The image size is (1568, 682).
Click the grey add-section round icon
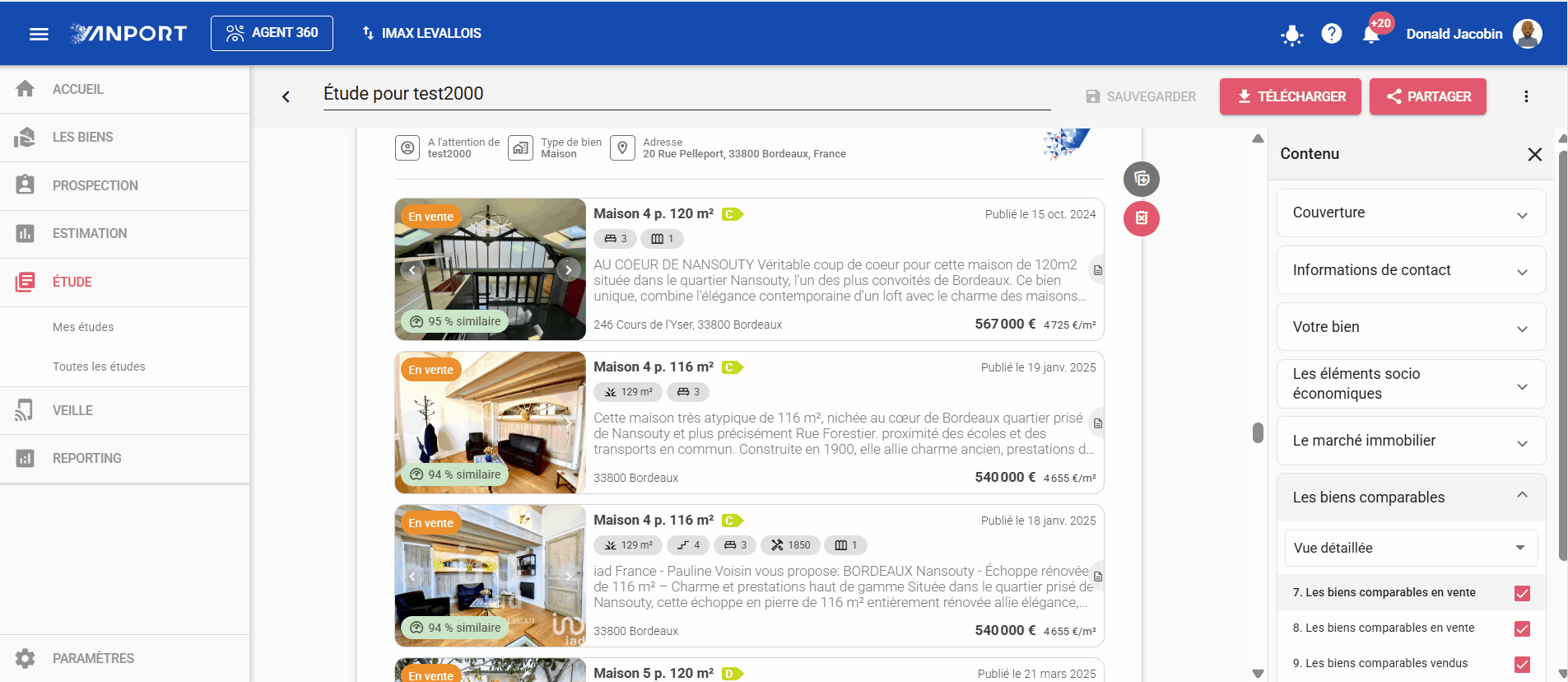(1142, 179)
